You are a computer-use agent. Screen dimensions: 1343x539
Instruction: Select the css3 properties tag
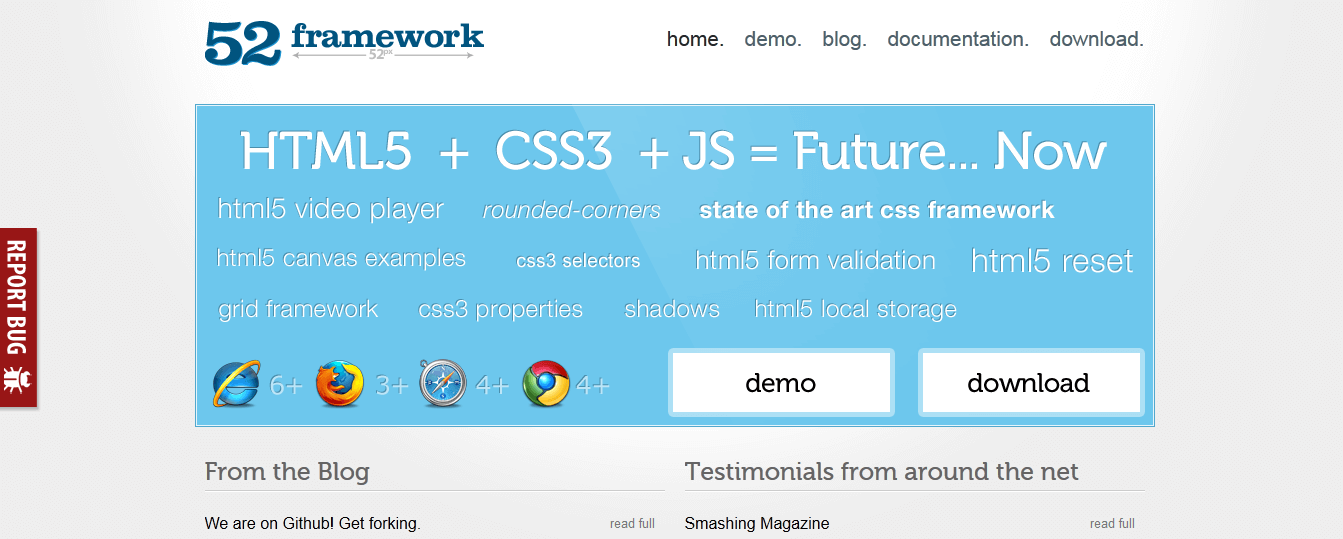click(500, 310)
